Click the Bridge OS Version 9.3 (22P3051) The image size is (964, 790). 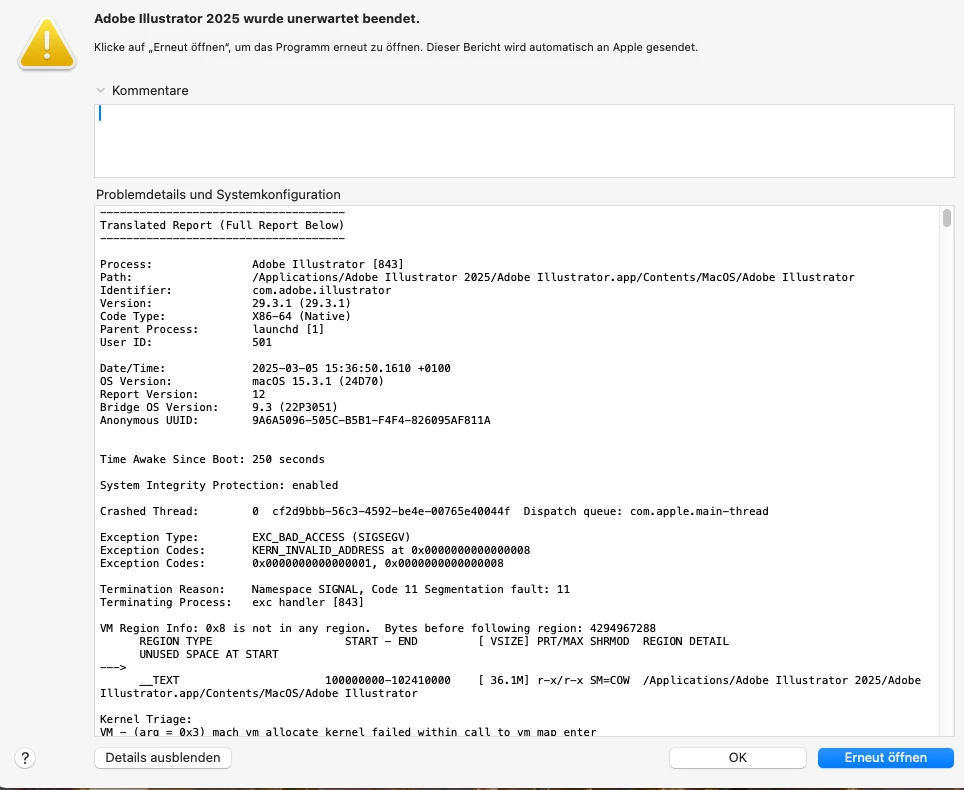tap(294, 407)
